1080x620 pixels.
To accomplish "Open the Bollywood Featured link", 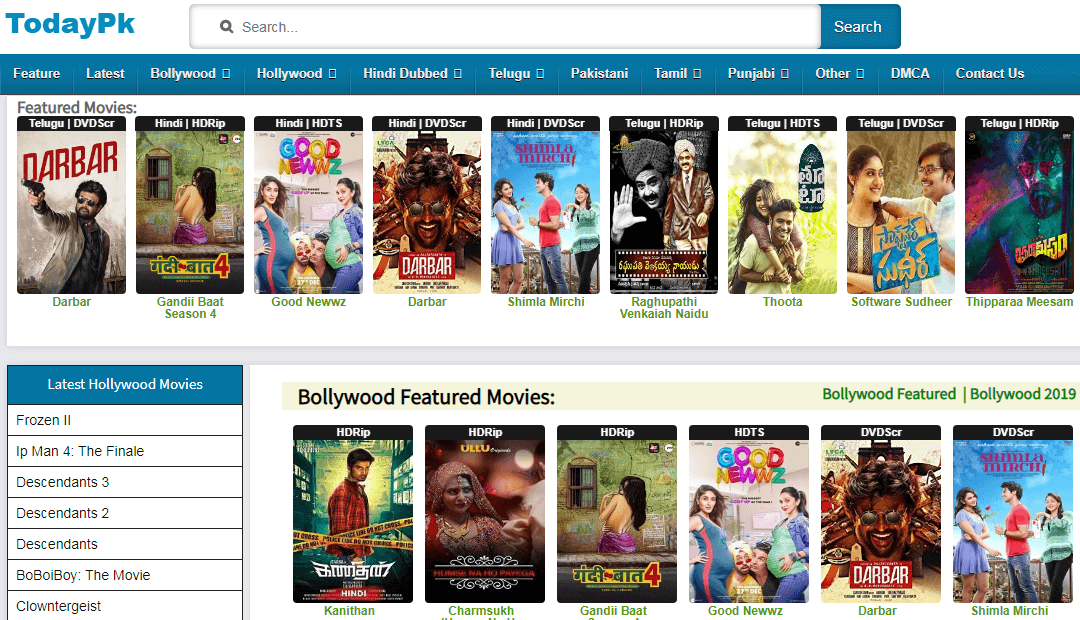I will (889, 394).
